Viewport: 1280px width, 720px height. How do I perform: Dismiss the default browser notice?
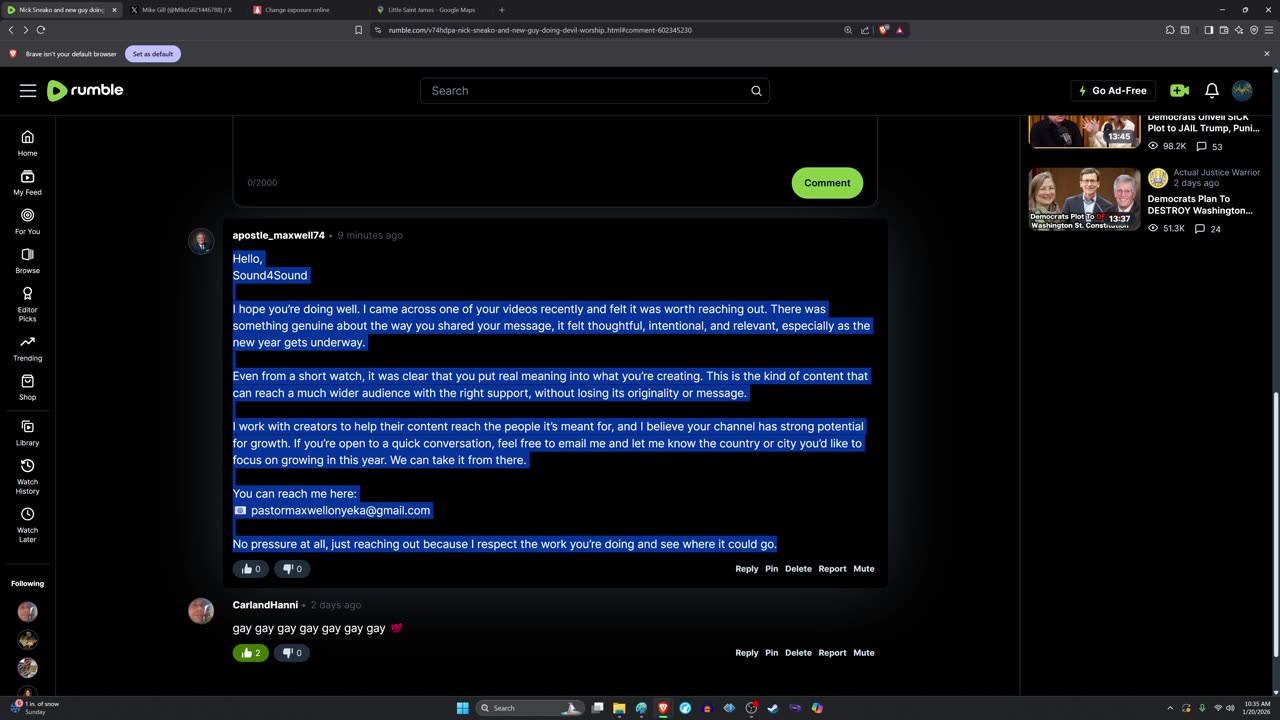point(1267,54)
